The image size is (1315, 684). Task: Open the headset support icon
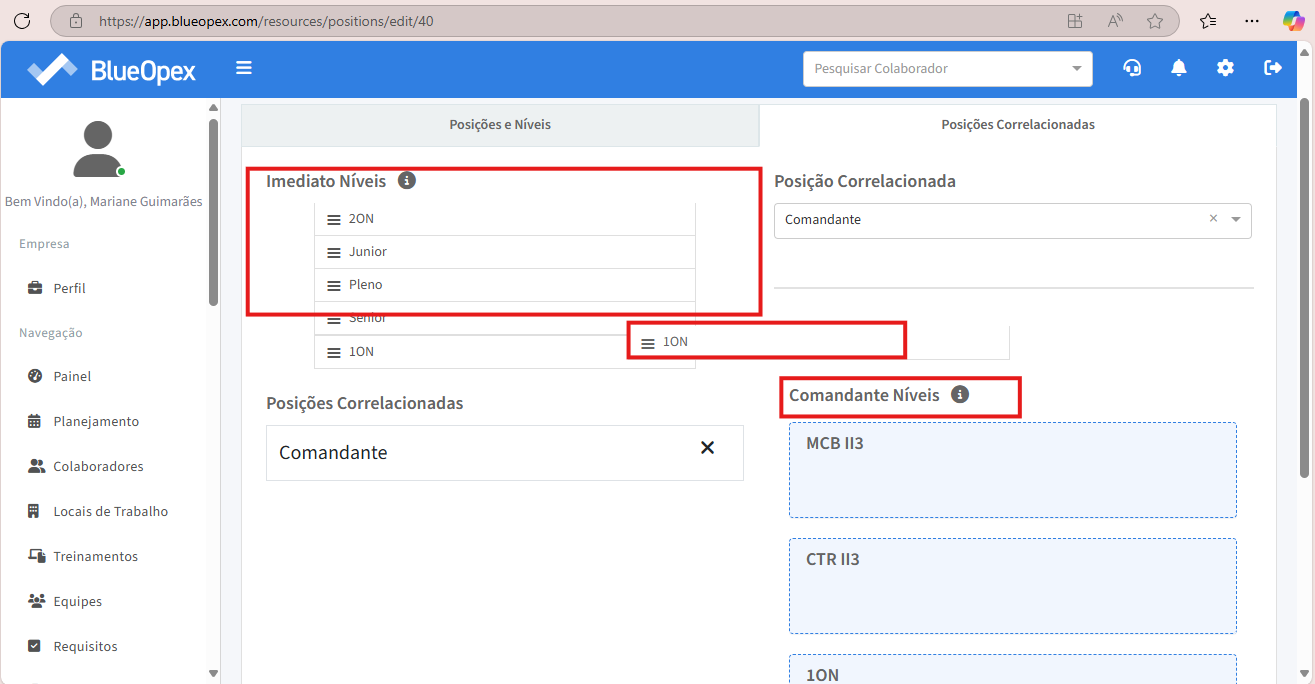[1132, 68]
